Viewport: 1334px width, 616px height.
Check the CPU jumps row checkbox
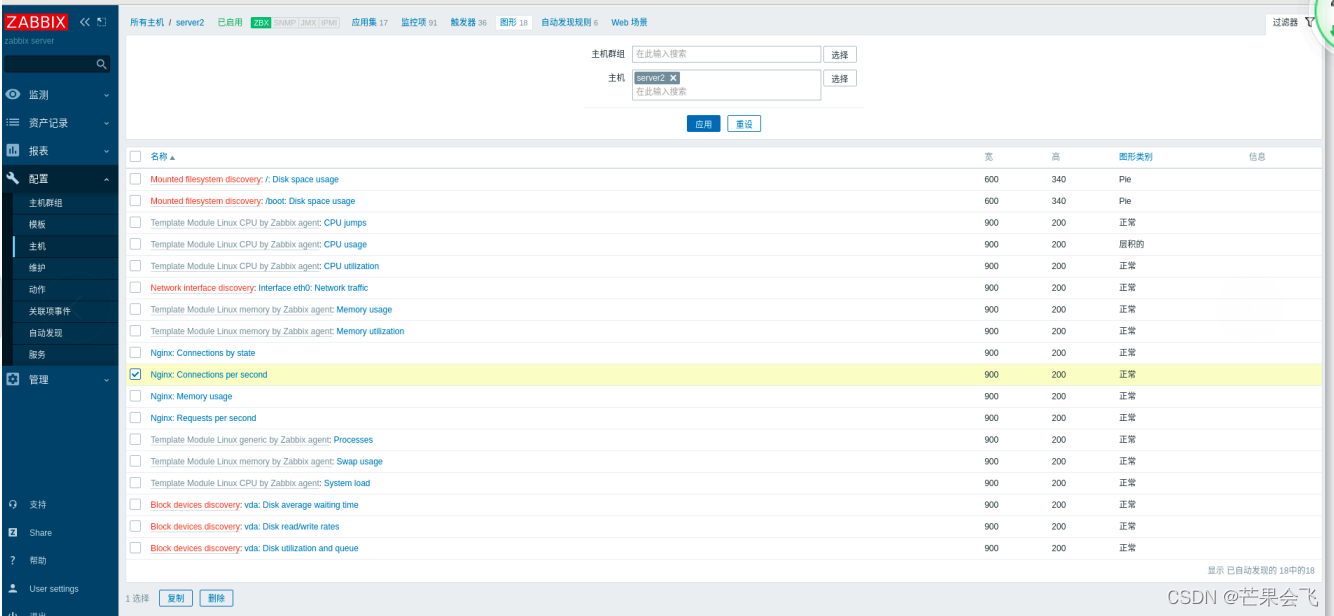tap(135, 222)
